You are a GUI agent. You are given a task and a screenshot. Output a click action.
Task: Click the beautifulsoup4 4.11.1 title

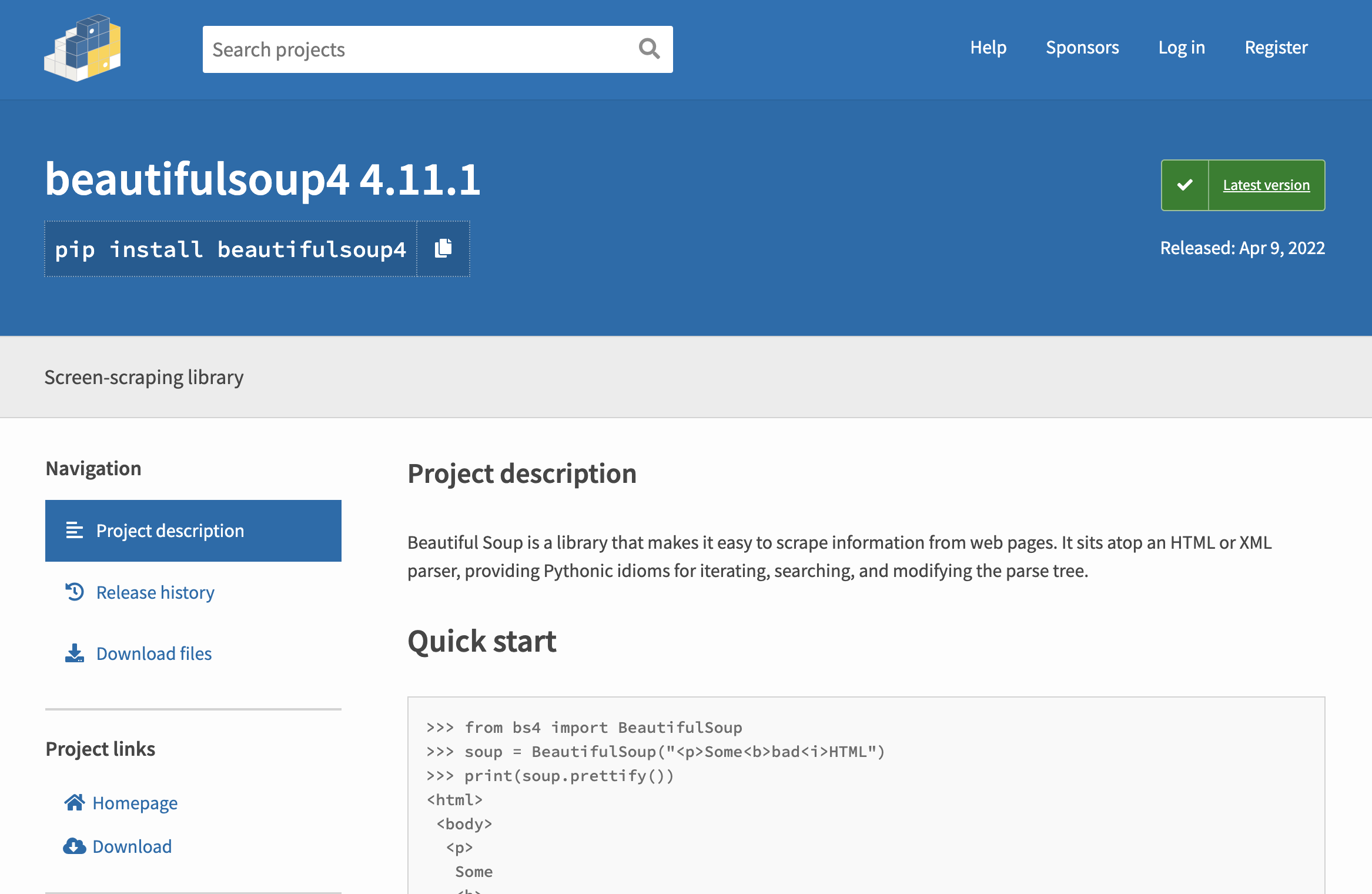[x=263, y=179]
